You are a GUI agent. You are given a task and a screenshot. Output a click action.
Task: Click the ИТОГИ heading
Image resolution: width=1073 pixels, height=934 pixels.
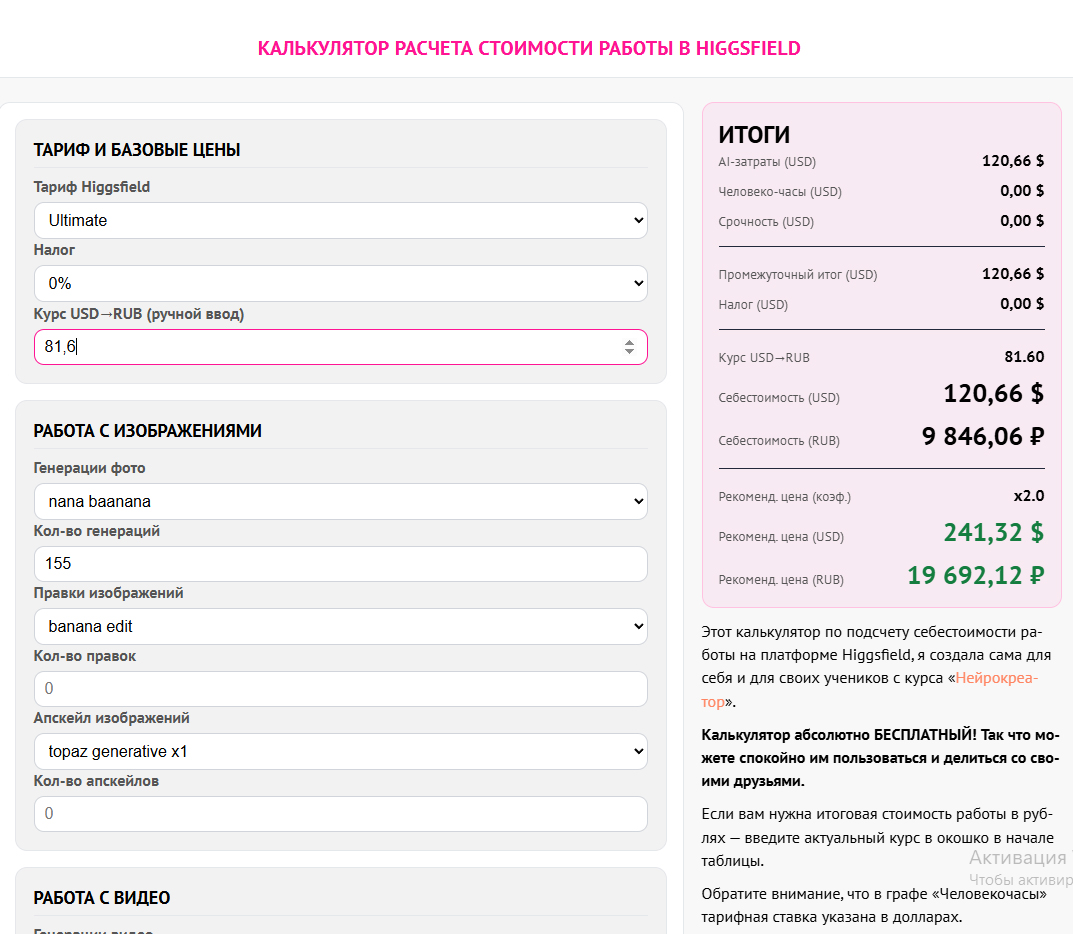pyautogui.click(x=754, y=135)
